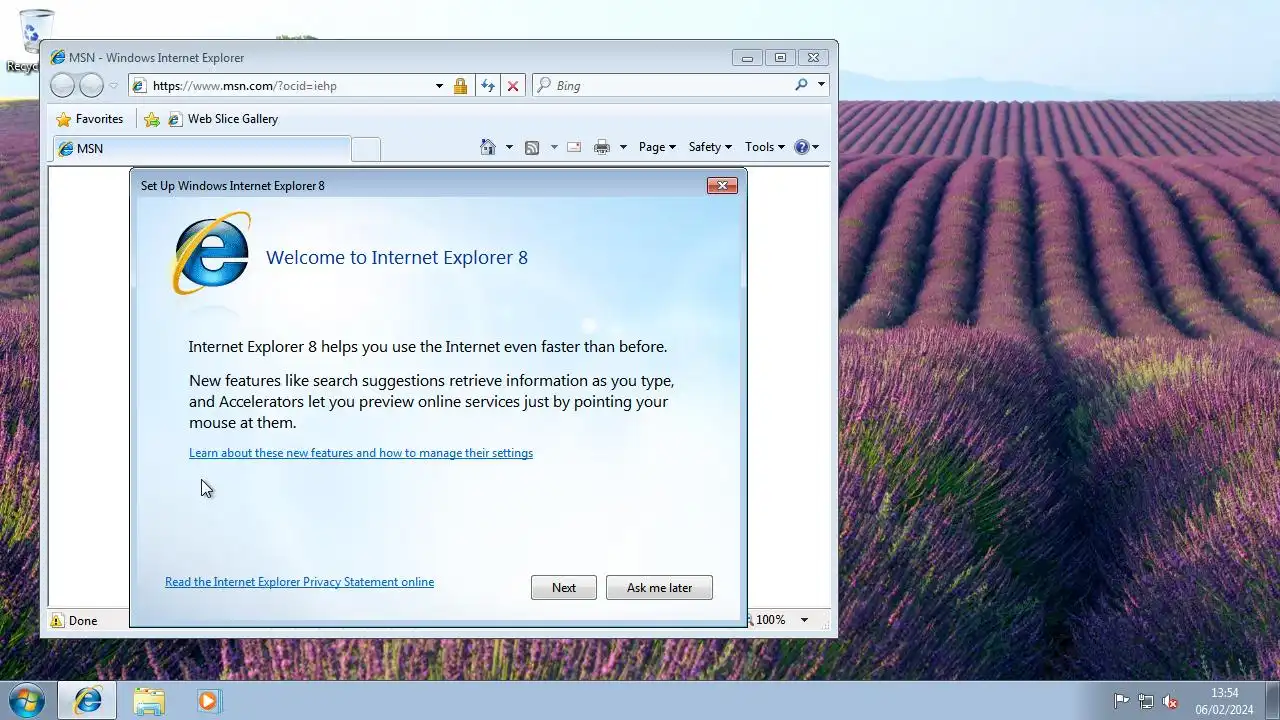Image resolution: width=1280 pixels, height=720 pixels.
Task: Click the Next button in setup dialog
Action: pyautogui.click(x=564, y=588)
